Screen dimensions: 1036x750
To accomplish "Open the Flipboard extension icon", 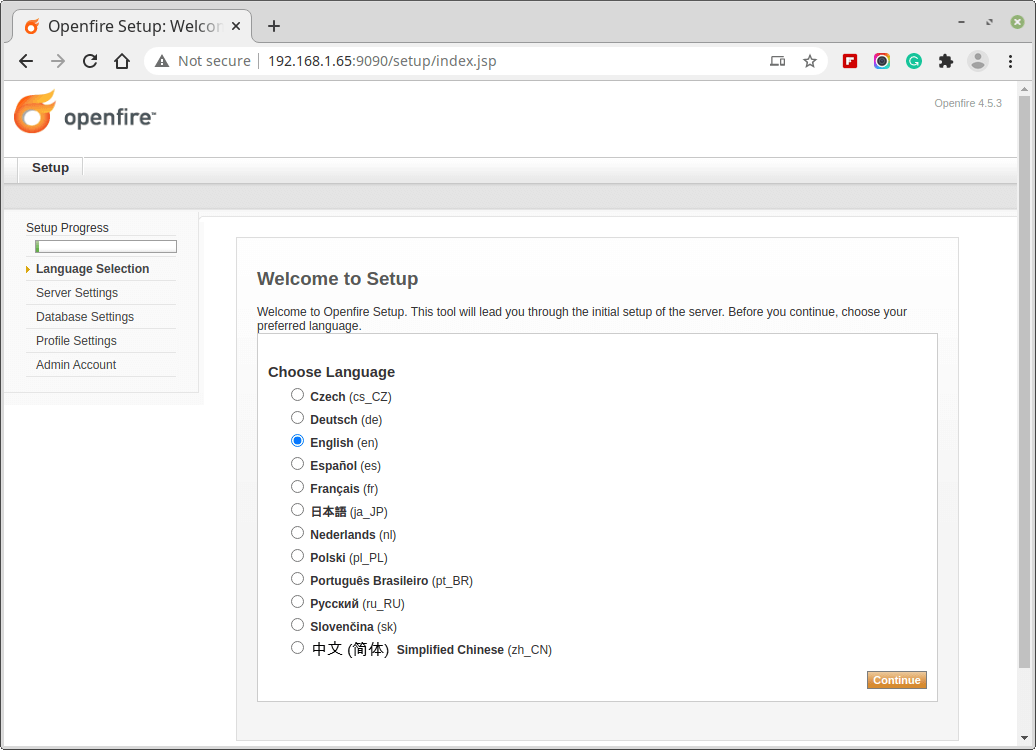I will [850, 61].
